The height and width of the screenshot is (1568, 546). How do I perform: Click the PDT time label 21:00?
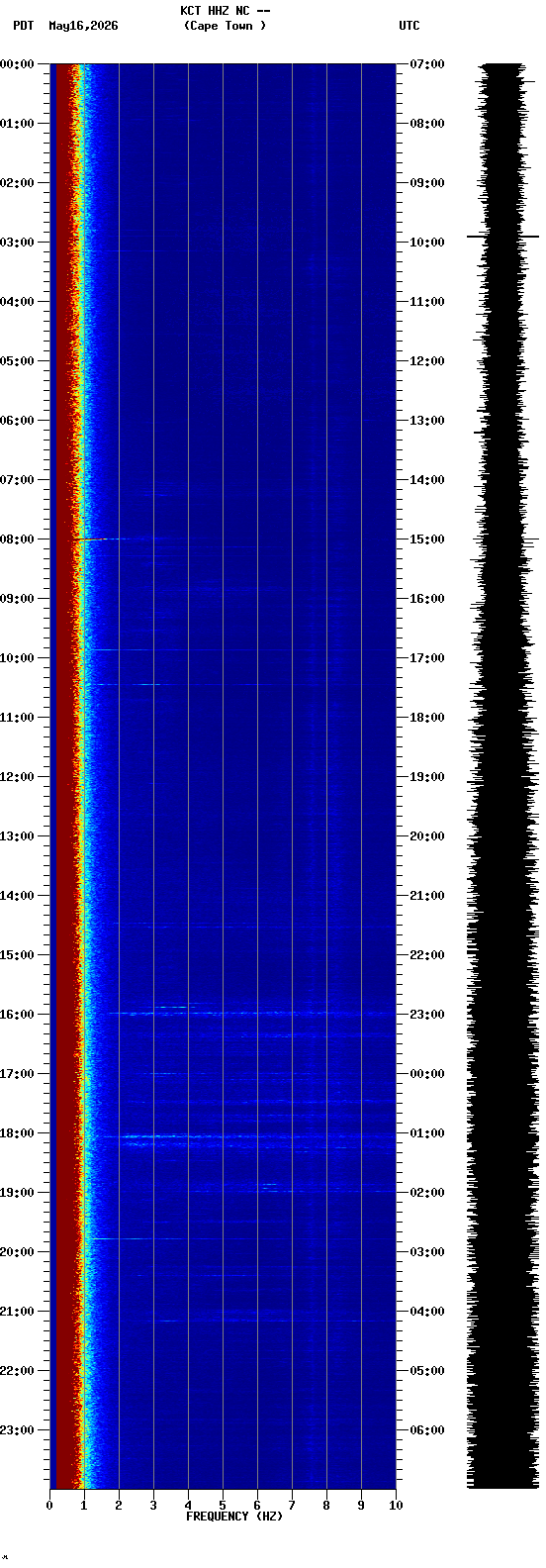coord(18,1312)
